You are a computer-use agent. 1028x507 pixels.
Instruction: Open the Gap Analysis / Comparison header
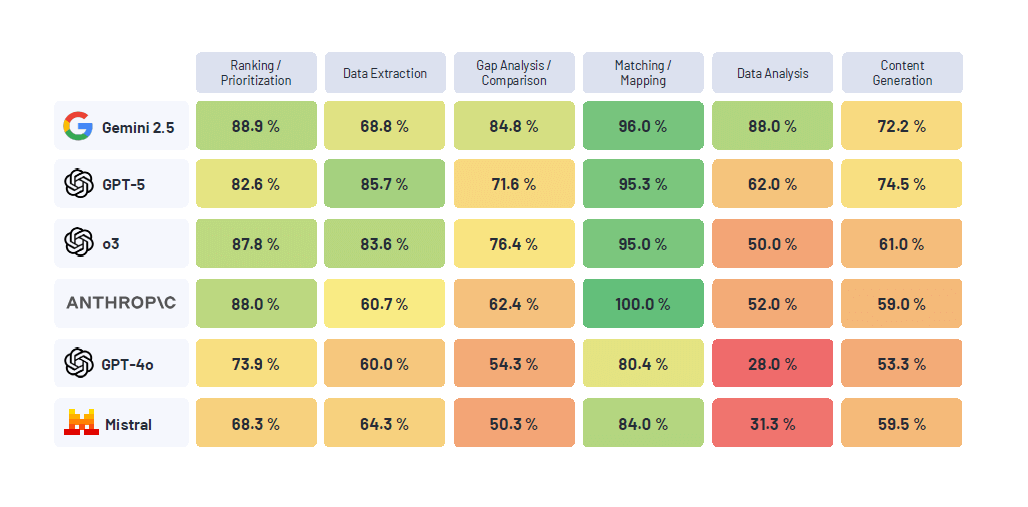[x=514, y=73]
